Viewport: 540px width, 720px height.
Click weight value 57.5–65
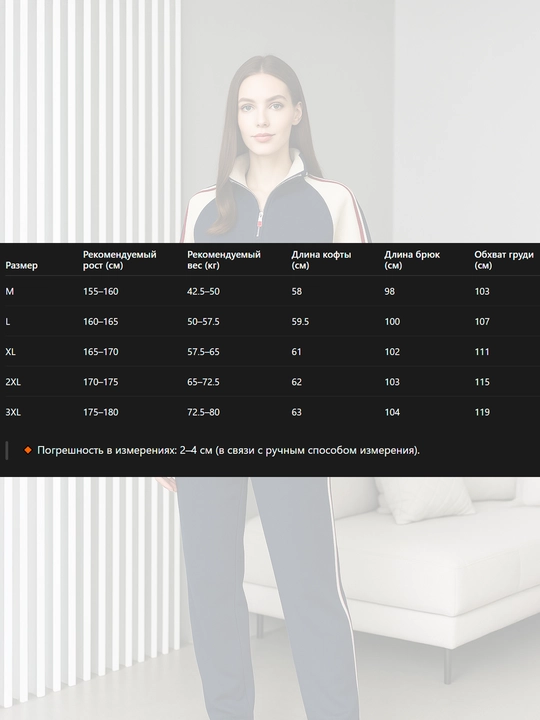click(203, 352)
